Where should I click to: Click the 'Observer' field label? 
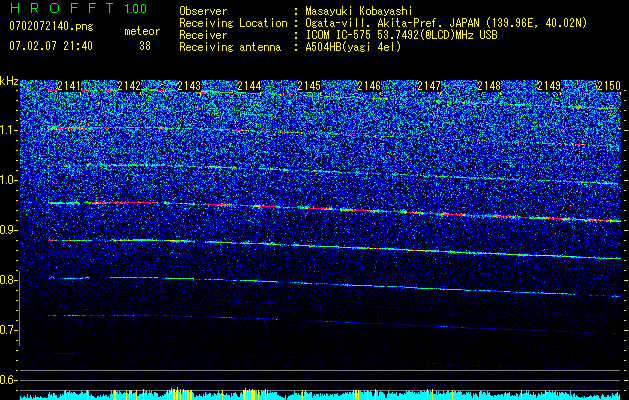(x=203, y=11)
